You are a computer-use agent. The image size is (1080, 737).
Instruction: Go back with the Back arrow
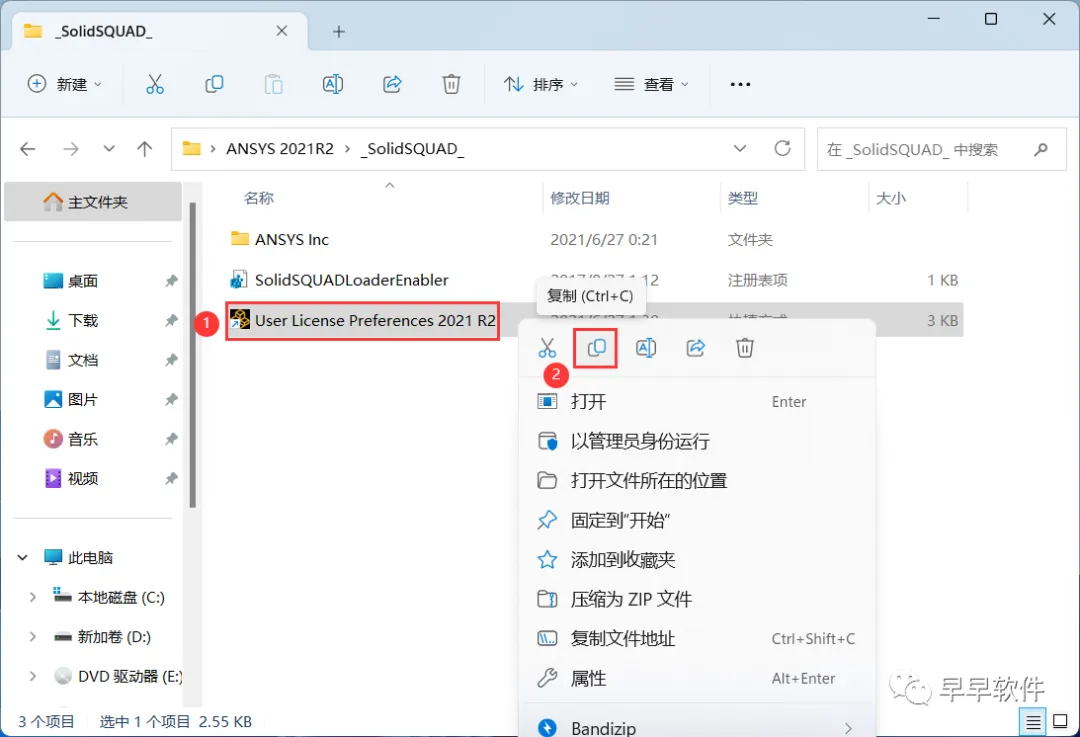coord(28,149)
